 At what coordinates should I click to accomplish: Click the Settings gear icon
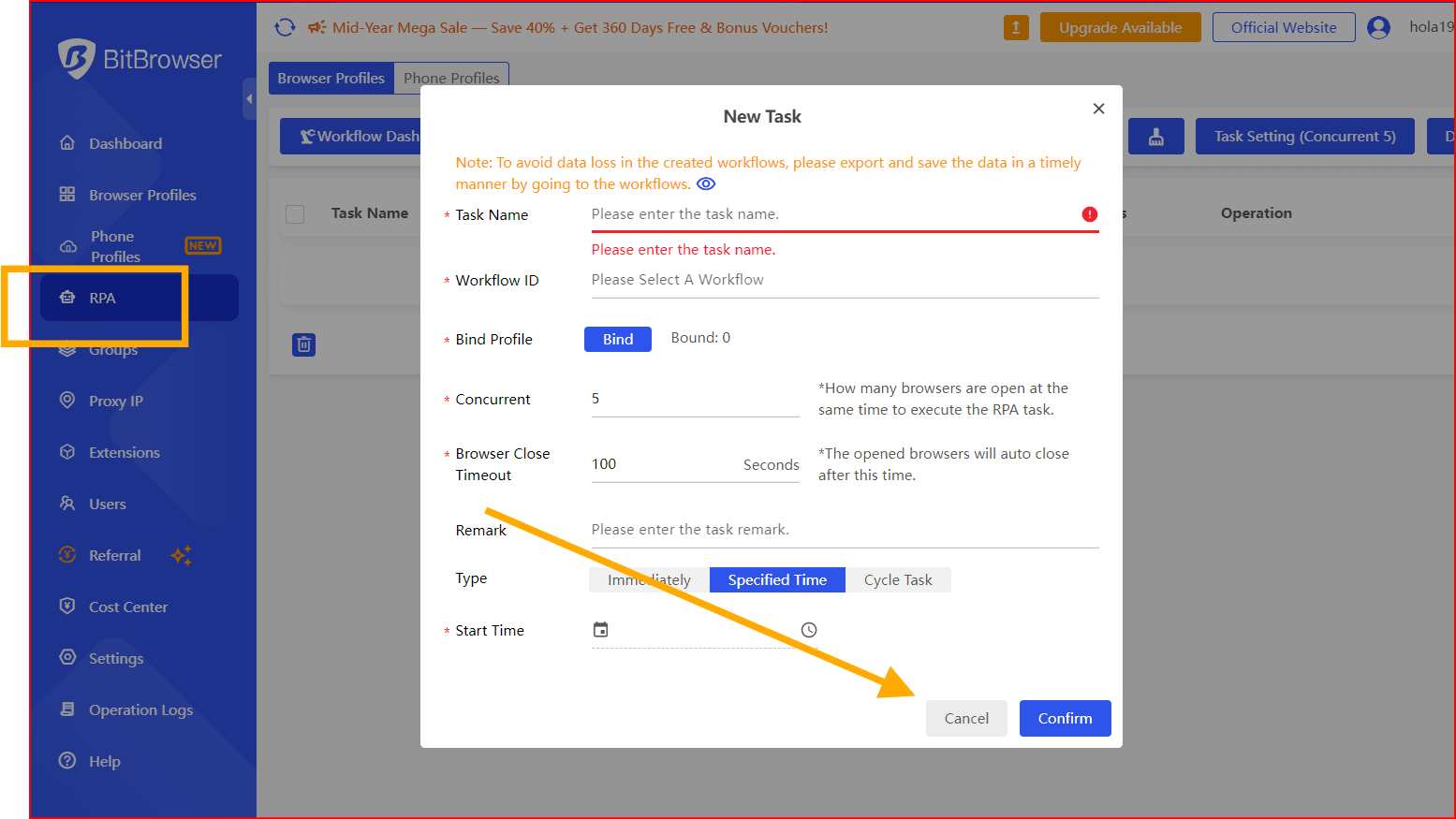[x=67, y=657]
